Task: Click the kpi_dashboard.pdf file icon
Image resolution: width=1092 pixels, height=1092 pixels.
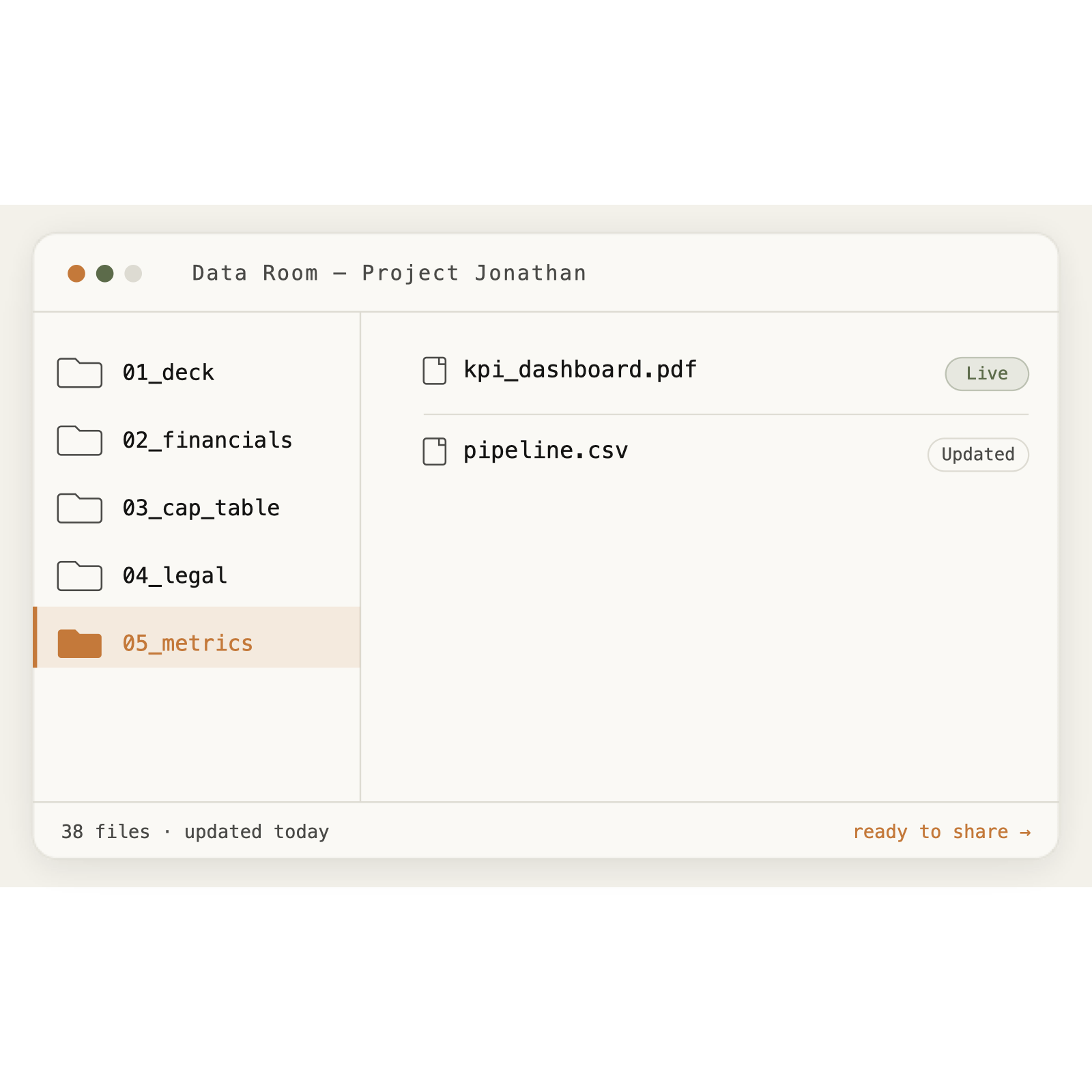Action: tap(435, 371)
